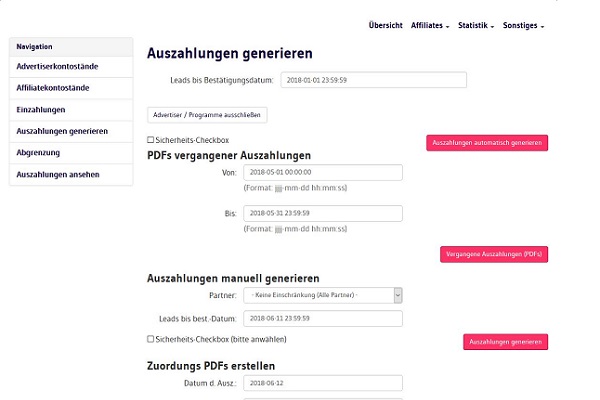Open the Übersicht menu item
Screen dimensions: 600x400
(x=385, y=25)
